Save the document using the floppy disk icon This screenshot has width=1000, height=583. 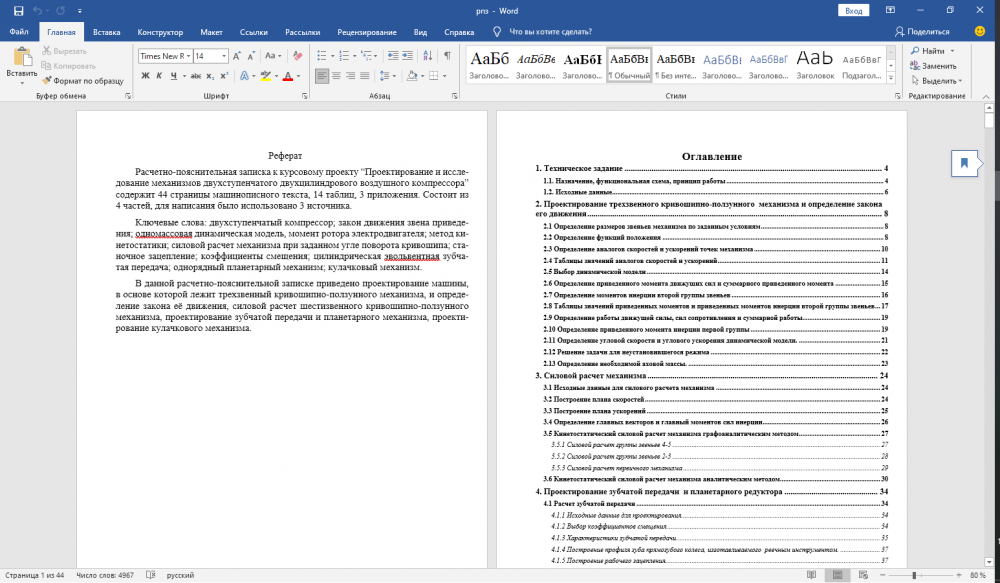18,11
